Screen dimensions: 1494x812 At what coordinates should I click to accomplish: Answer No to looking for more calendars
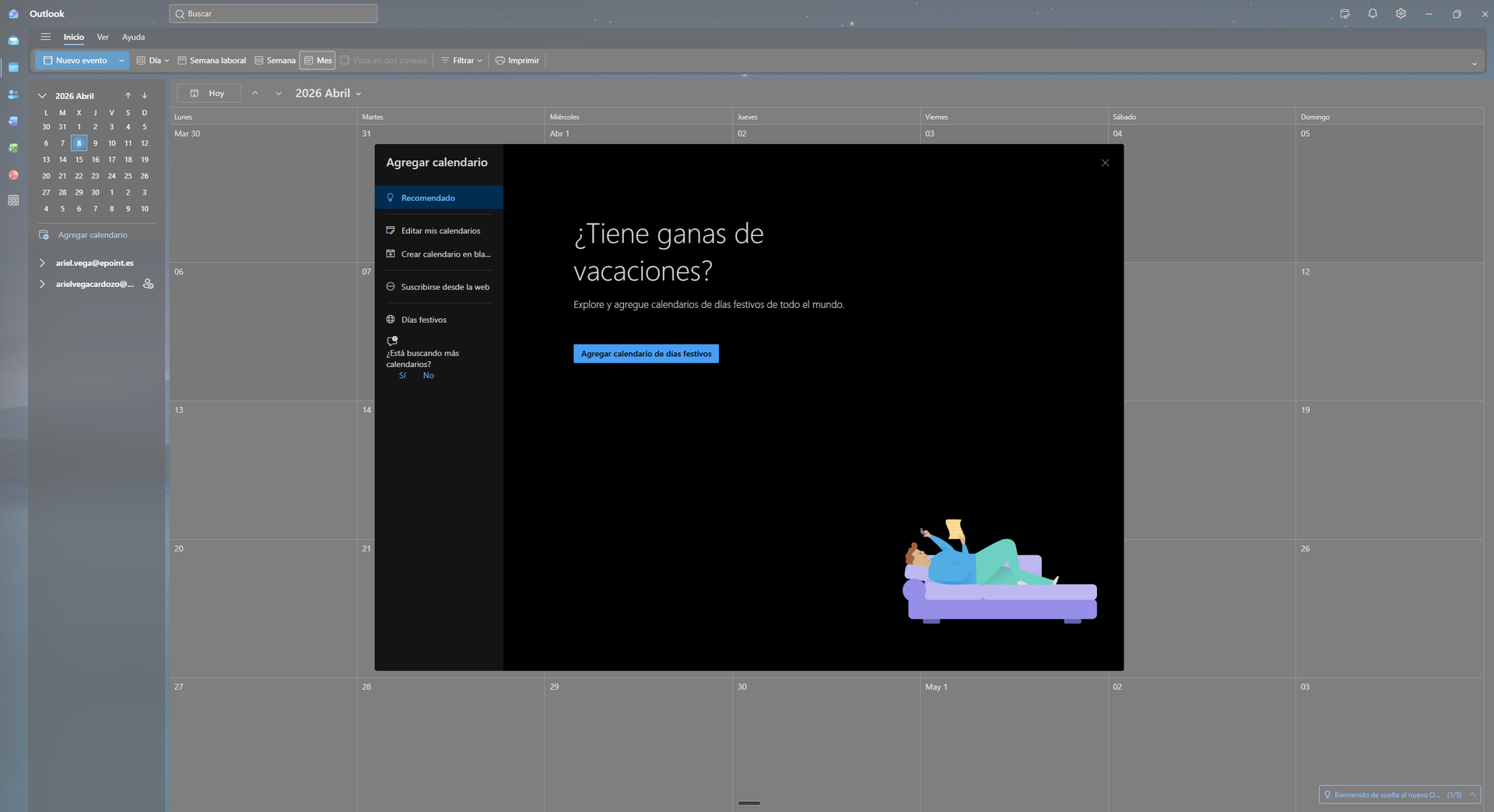(428, 376)
